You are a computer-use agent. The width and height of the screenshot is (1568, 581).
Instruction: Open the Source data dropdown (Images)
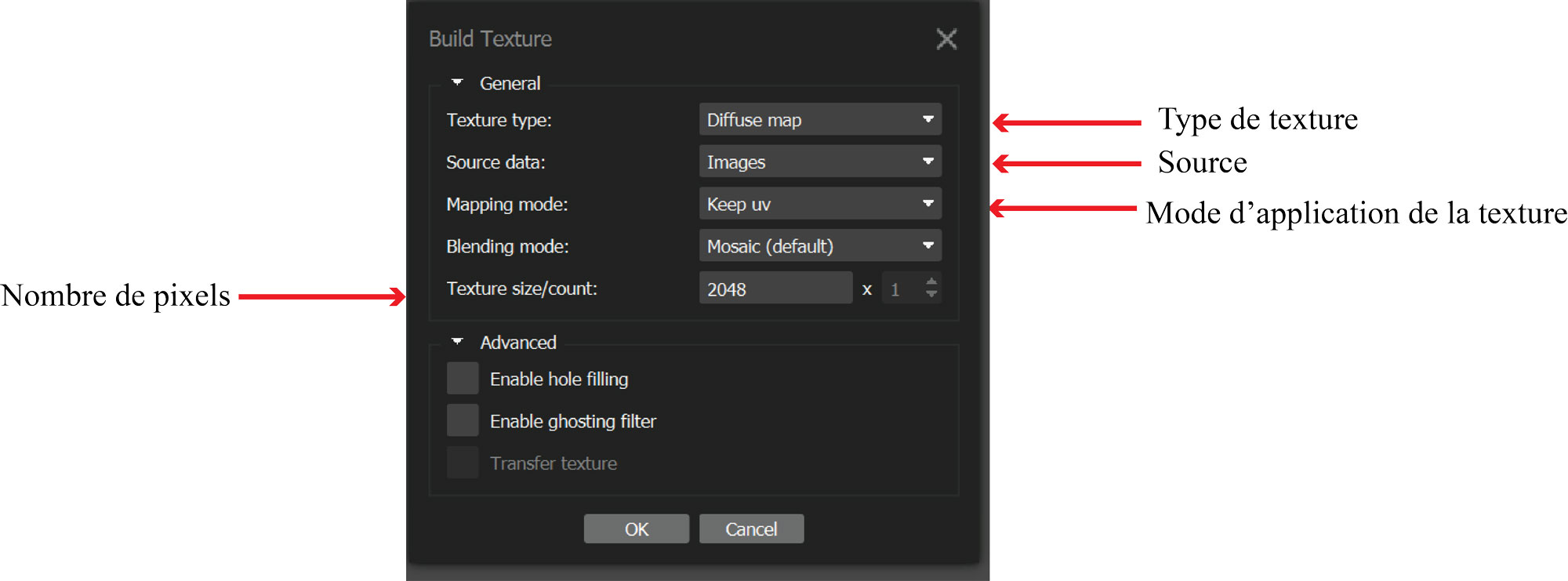[x=820, y=162]
